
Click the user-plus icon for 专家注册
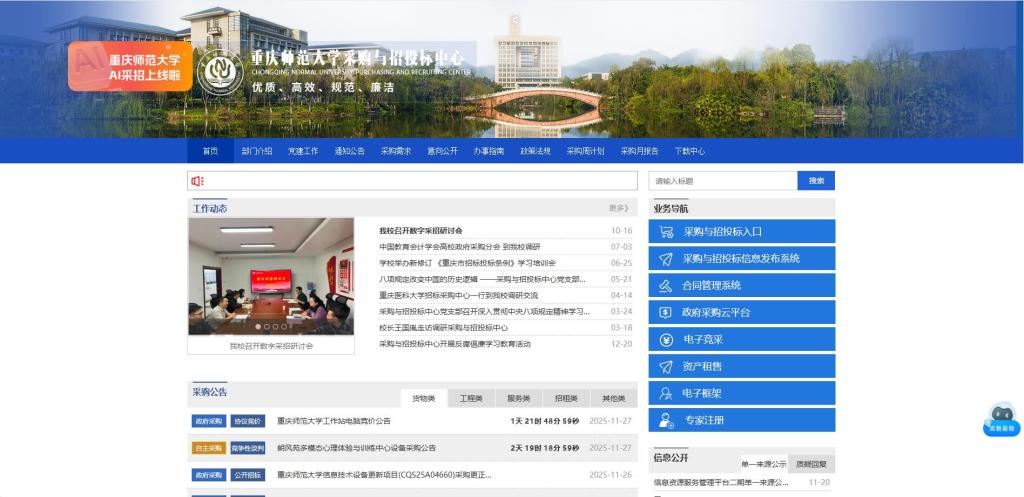(666, 421)
